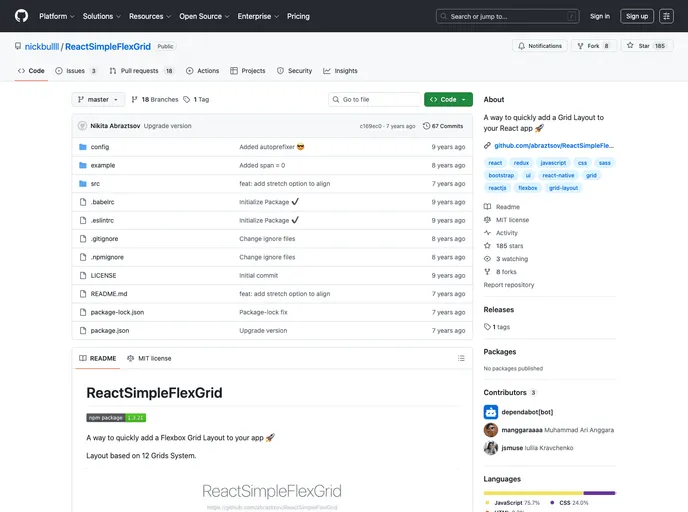Open the Actions tab
Screen dimensions: 688x512
(202, 71)
